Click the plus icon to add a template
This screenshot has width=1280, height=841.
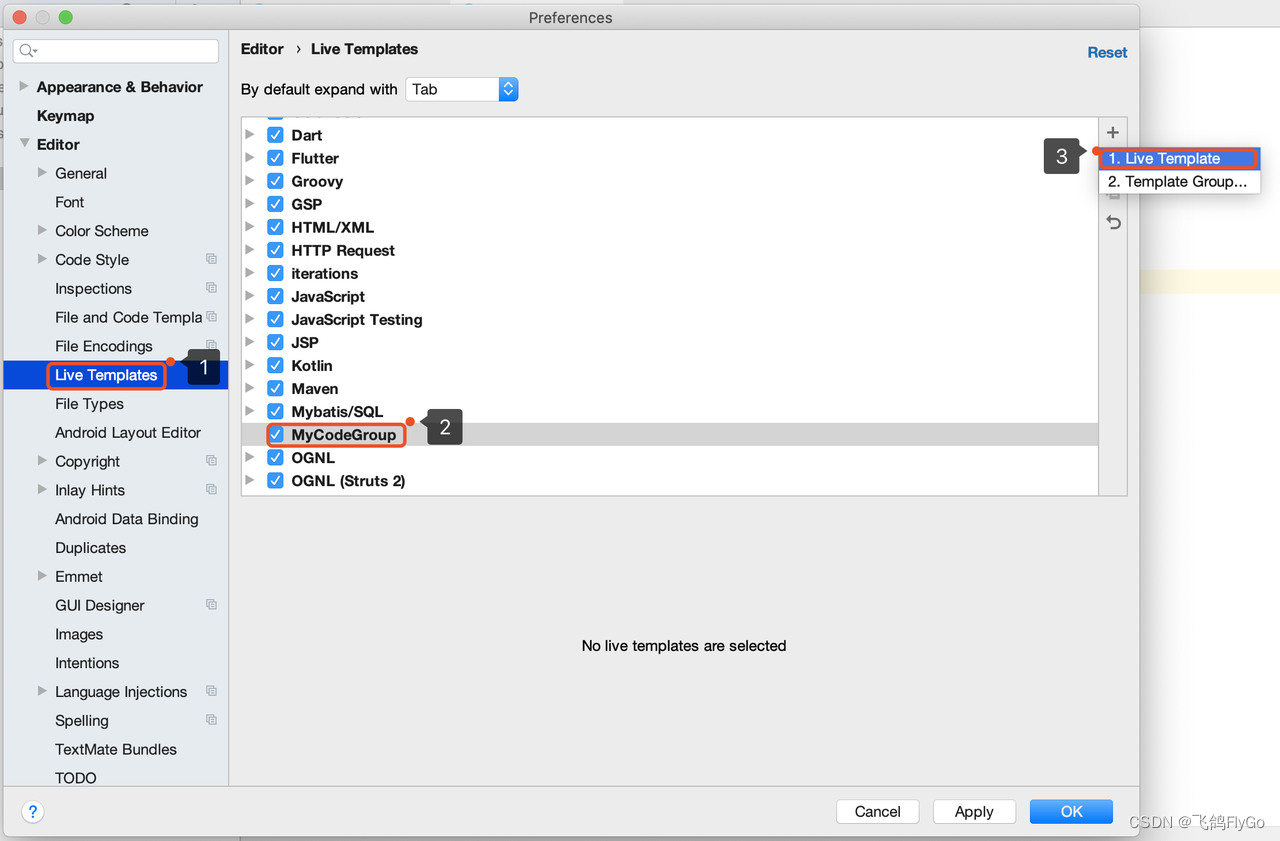1112,133
